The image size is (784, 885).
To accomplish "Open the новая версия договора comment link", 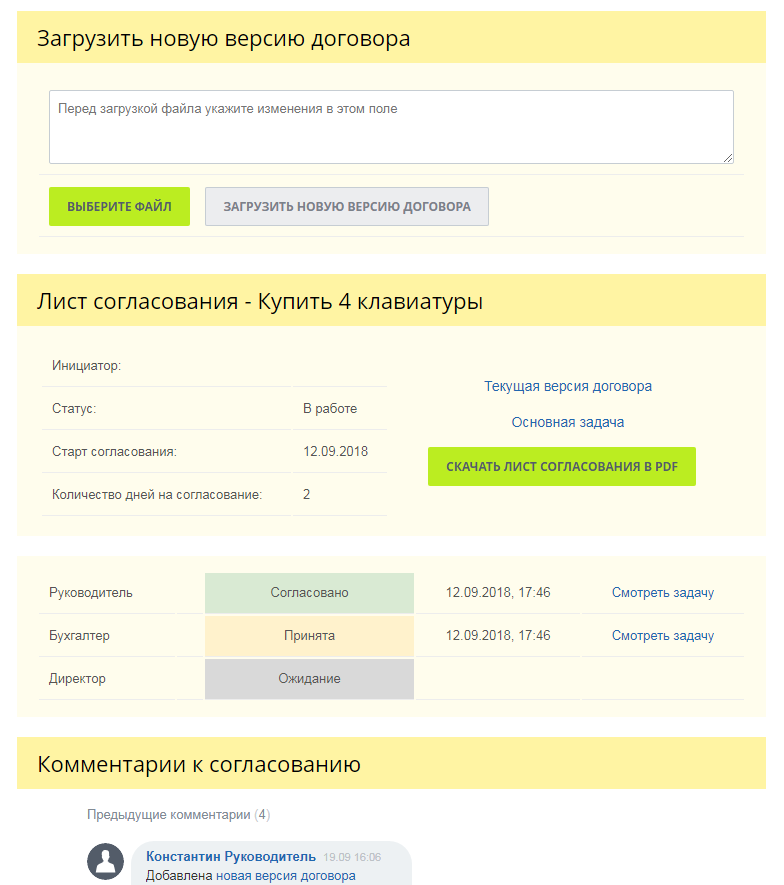I will [285, 876].
